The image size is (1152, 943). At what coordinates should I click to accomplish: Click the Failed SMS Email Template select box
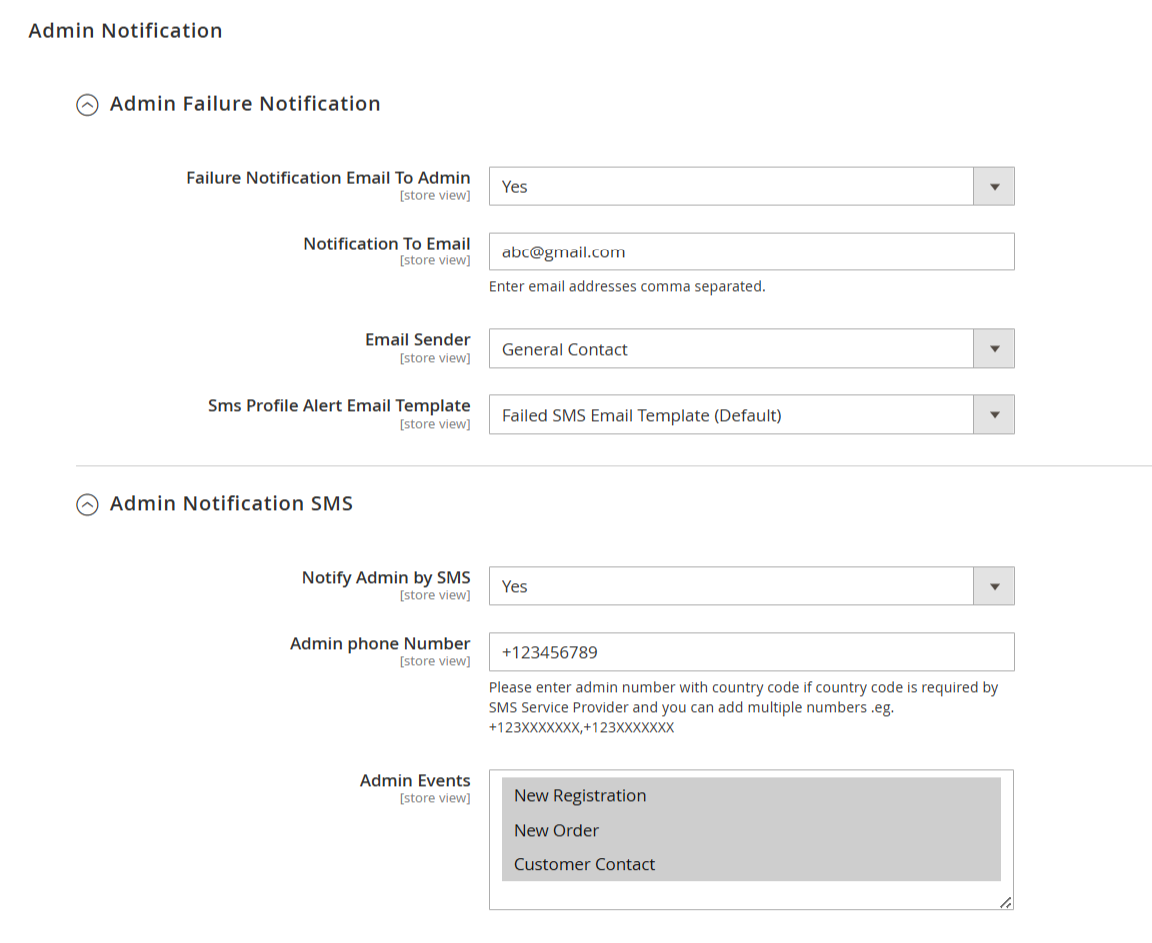pyautogui.click(x=731, y=415)
